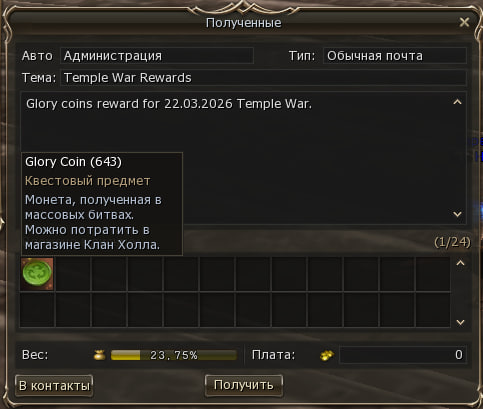
Task: Click the Temple War Rewards subject field
Action: pyautogui.click(x=263, y=78)
